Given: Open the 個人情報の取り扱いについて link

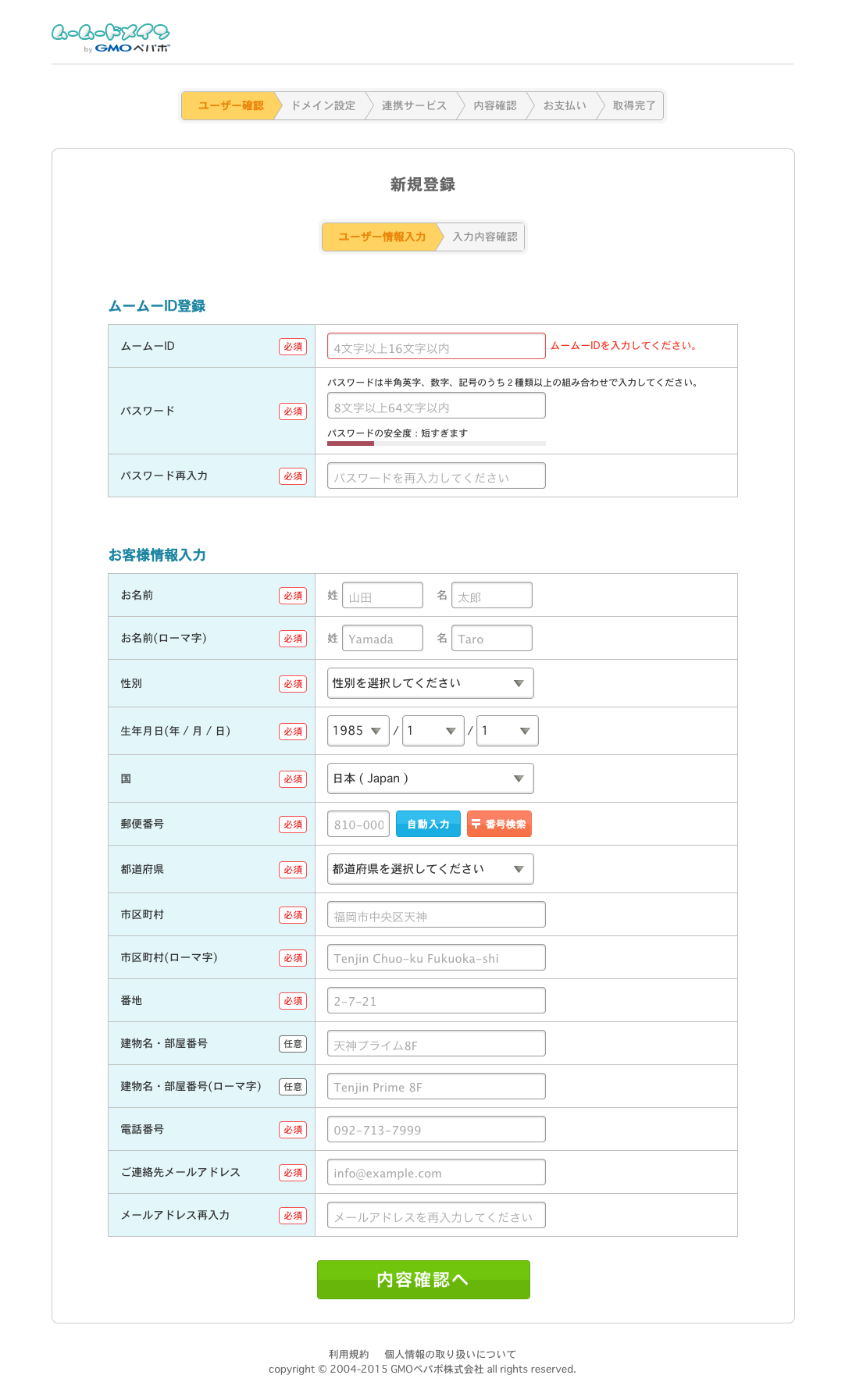Looking at the screenshot, I should tap(450, 1354).
